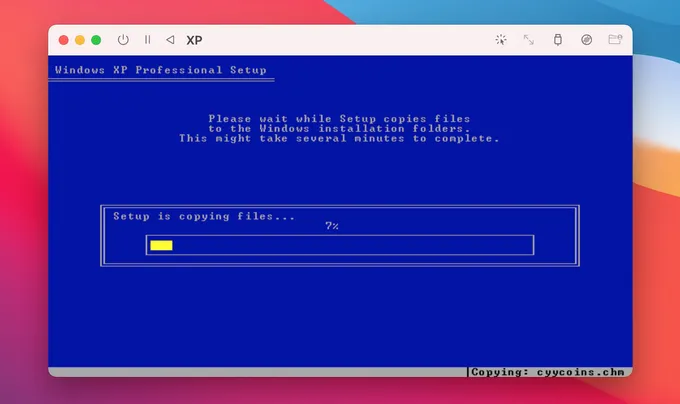680x404 pixels.
Task: Close the XP window with red button
Action: [64, 40]
